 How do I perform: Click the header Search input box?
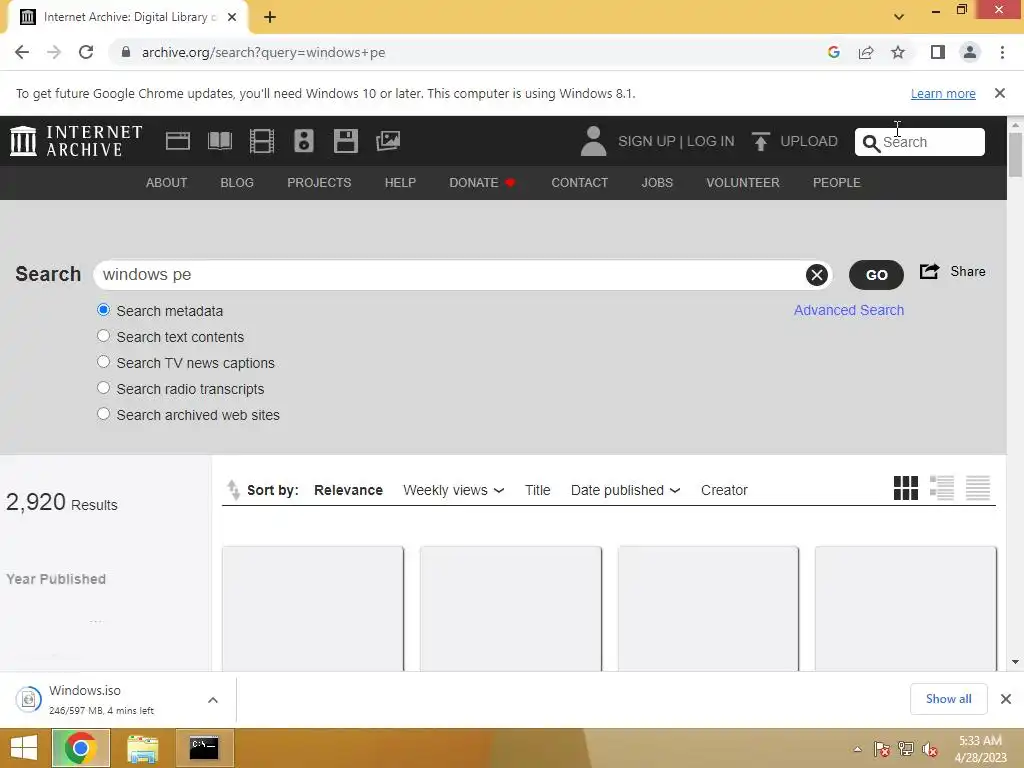click(920, 142)
